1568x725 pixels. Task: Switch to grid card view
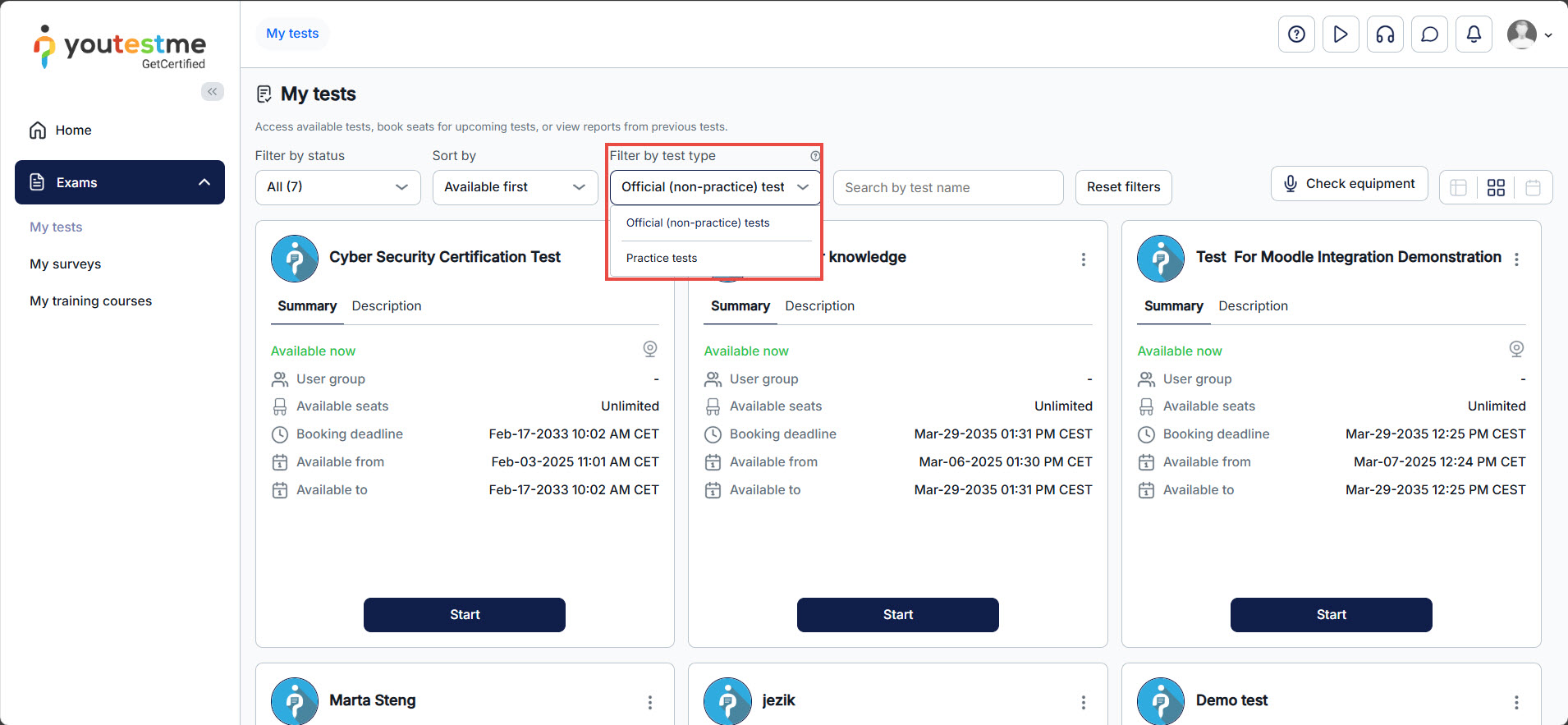pyautogui.click(x=1496, y=188)
